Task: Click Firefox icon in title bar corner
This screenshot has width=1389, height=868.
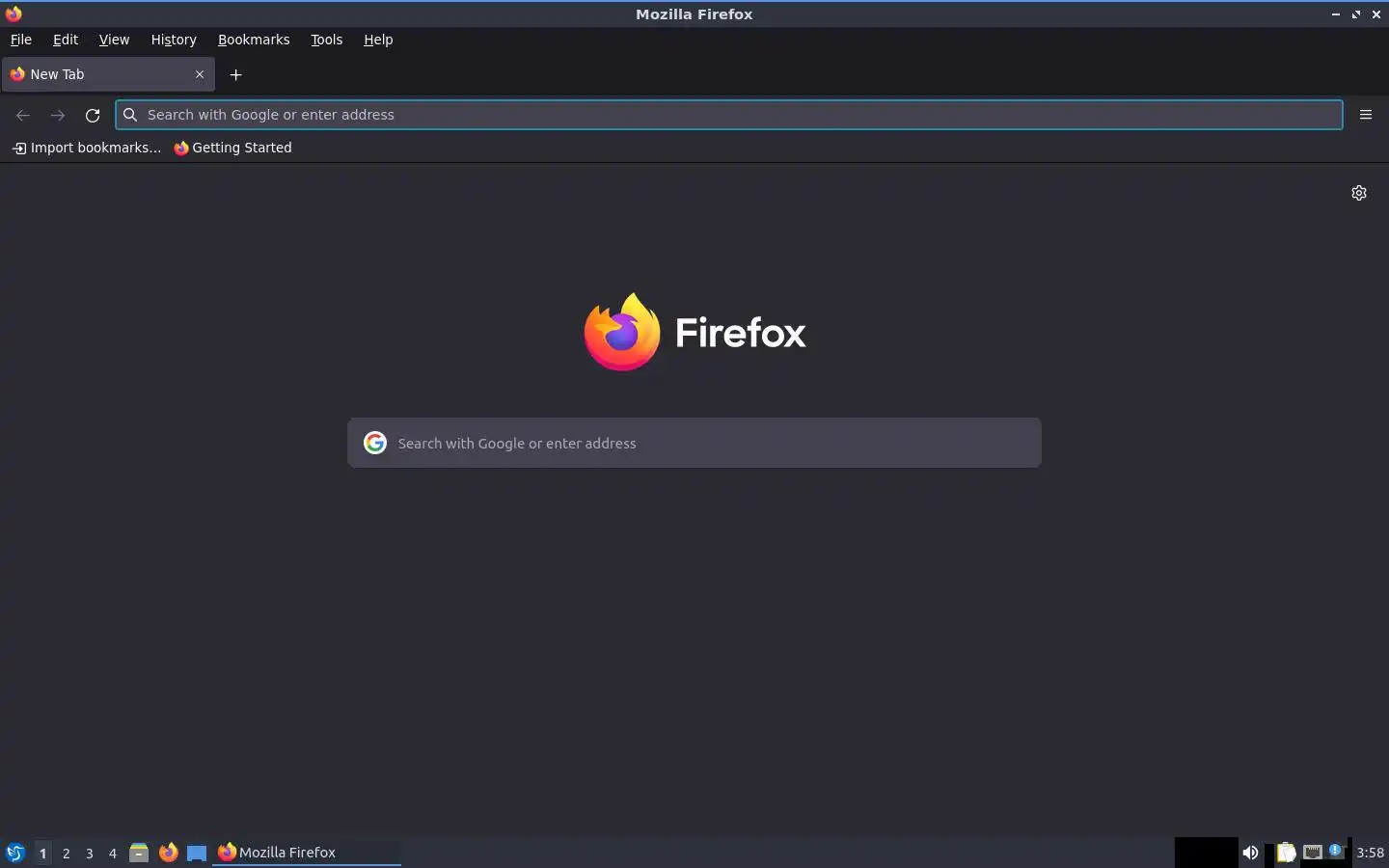Action: tap(14, 14)
